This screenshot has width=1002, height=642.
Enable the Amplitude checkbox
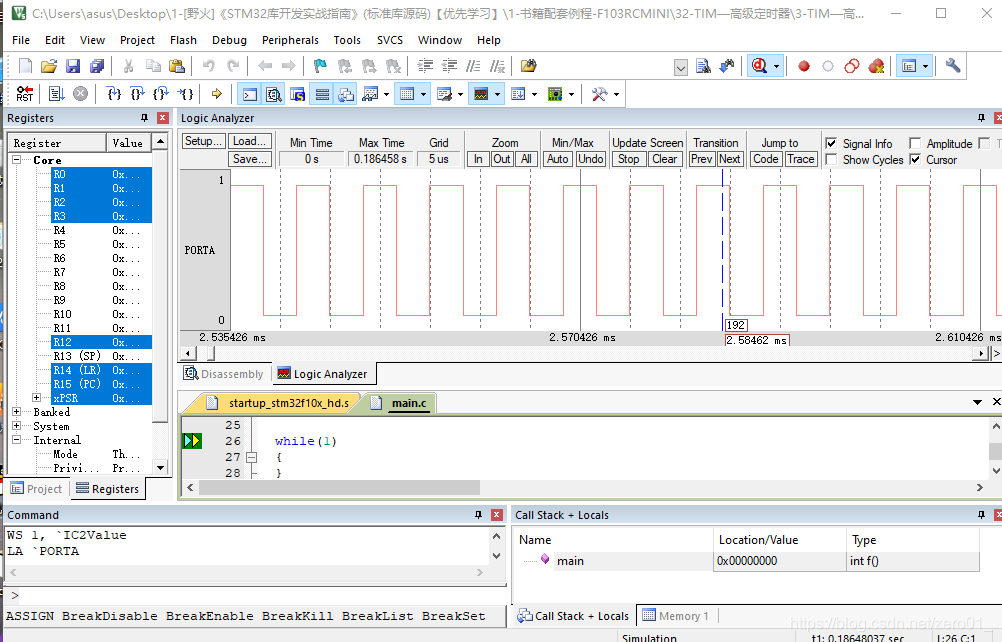915,143
